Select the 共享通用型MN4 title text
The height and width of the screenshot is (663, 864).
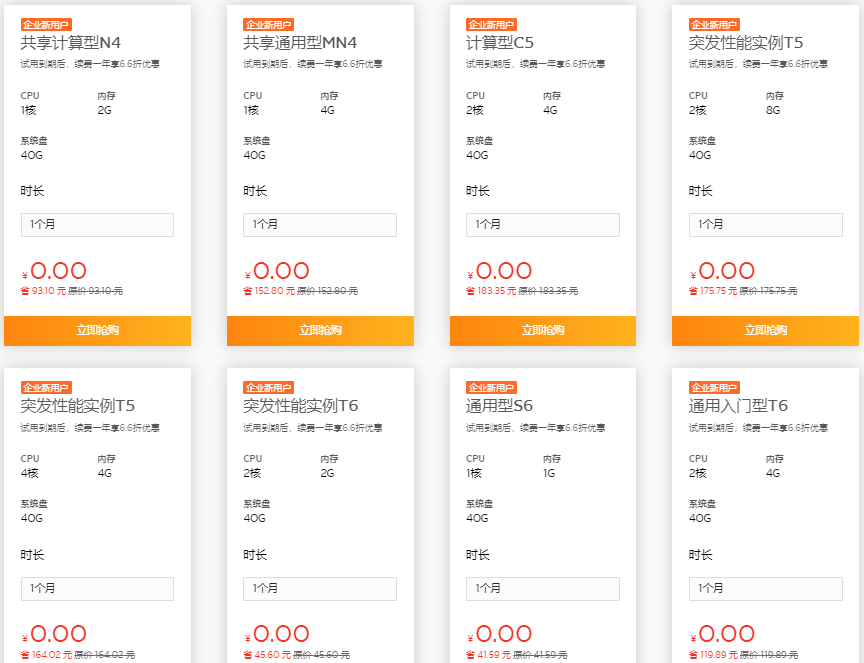tap(300, 42)
